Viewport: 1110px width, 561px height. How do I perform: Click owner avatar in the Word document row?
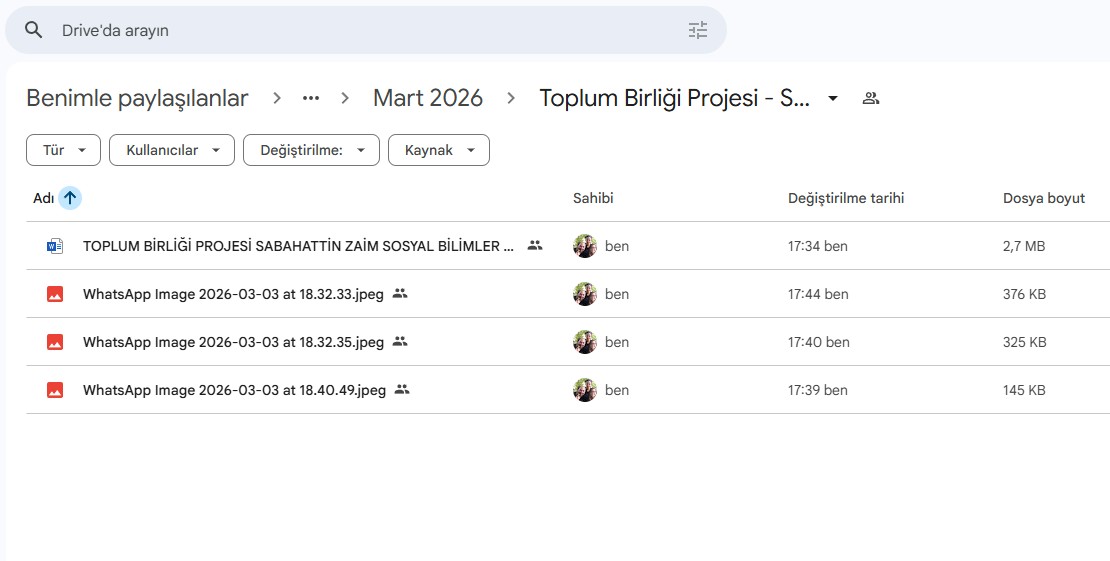point(585,246)
